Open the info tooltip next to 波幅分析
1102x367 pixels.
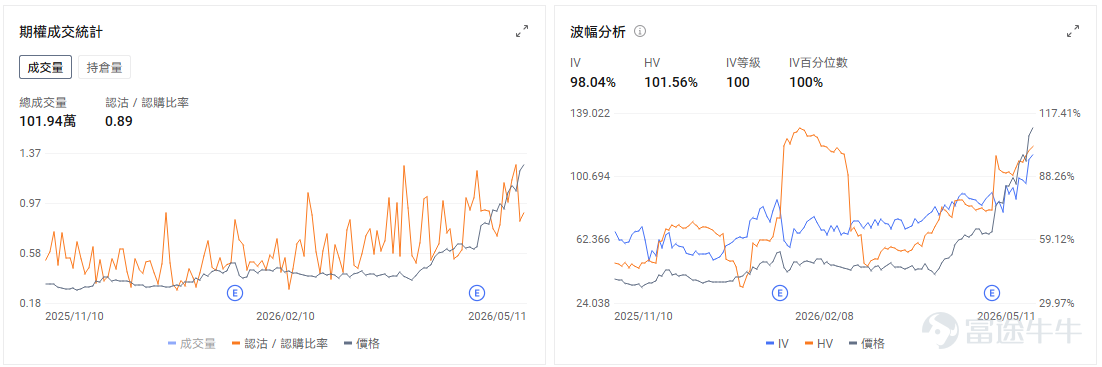pyautogui.click(x=640, y=32)
